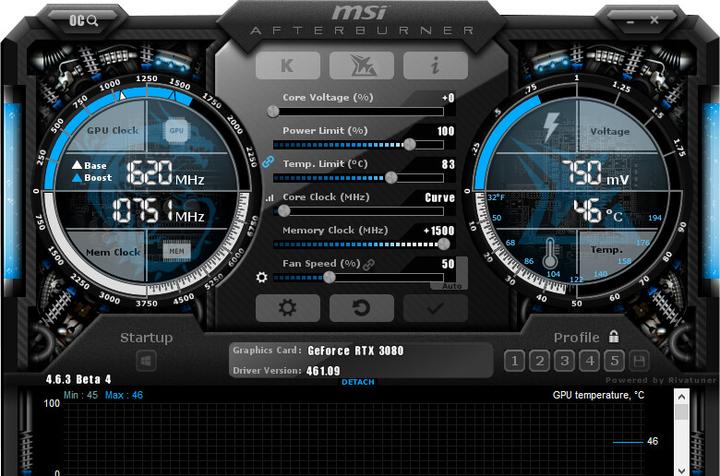720x476 pixels.
Task: Click the Core Voltage +0 value field
Action: (x=448, y=98)
